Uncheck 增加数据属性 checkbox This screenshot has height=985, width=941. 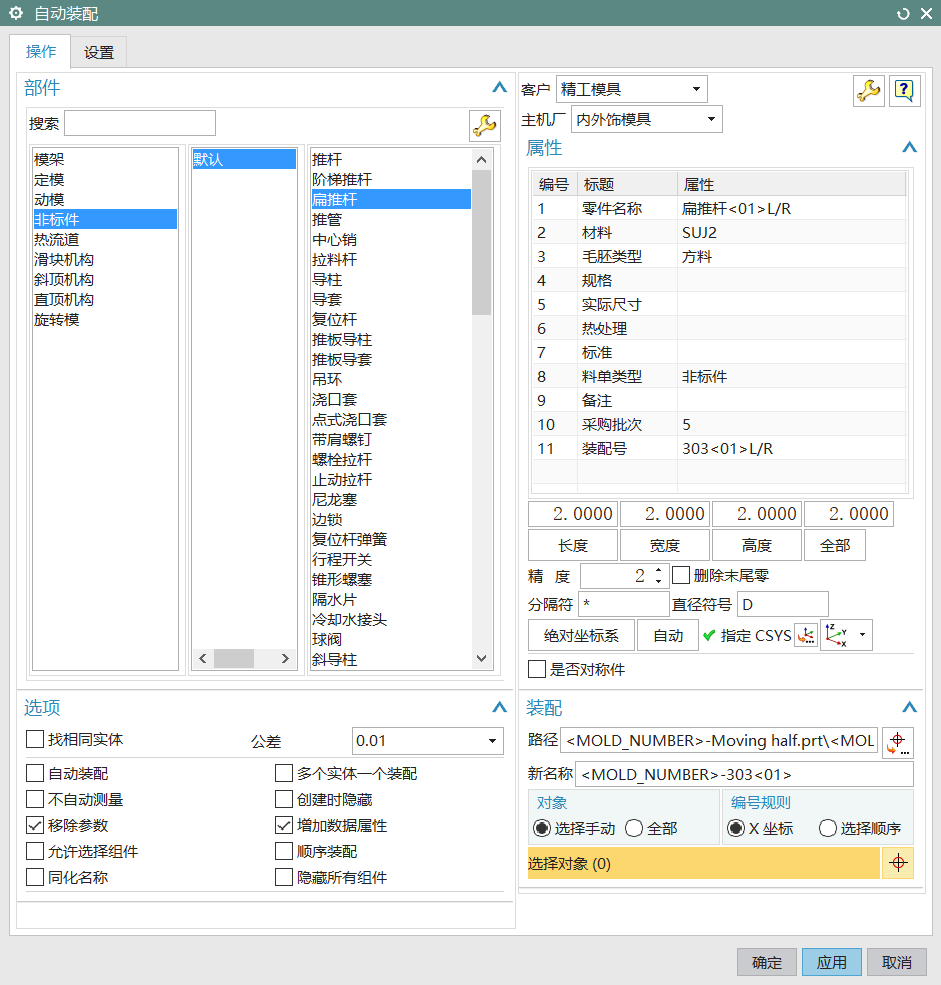tap(284, 825)
